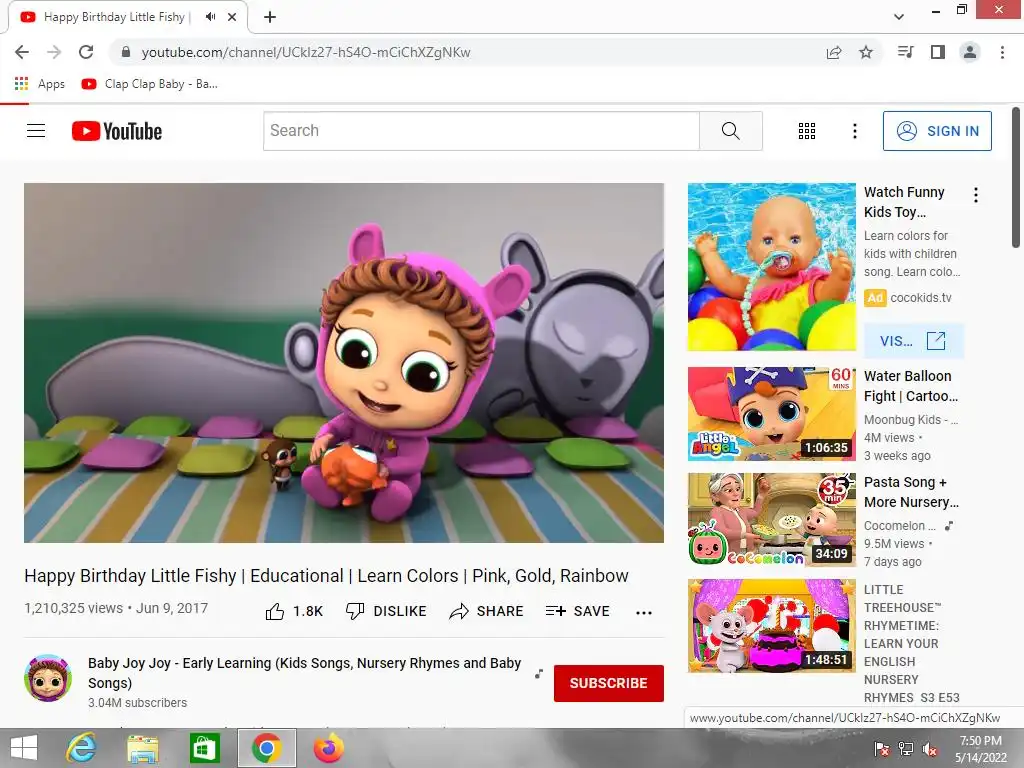The width and height of the screenshot is (1024, 768).
Task: Open Baby Joy Joy channel avatar
Action: point(48,678)
